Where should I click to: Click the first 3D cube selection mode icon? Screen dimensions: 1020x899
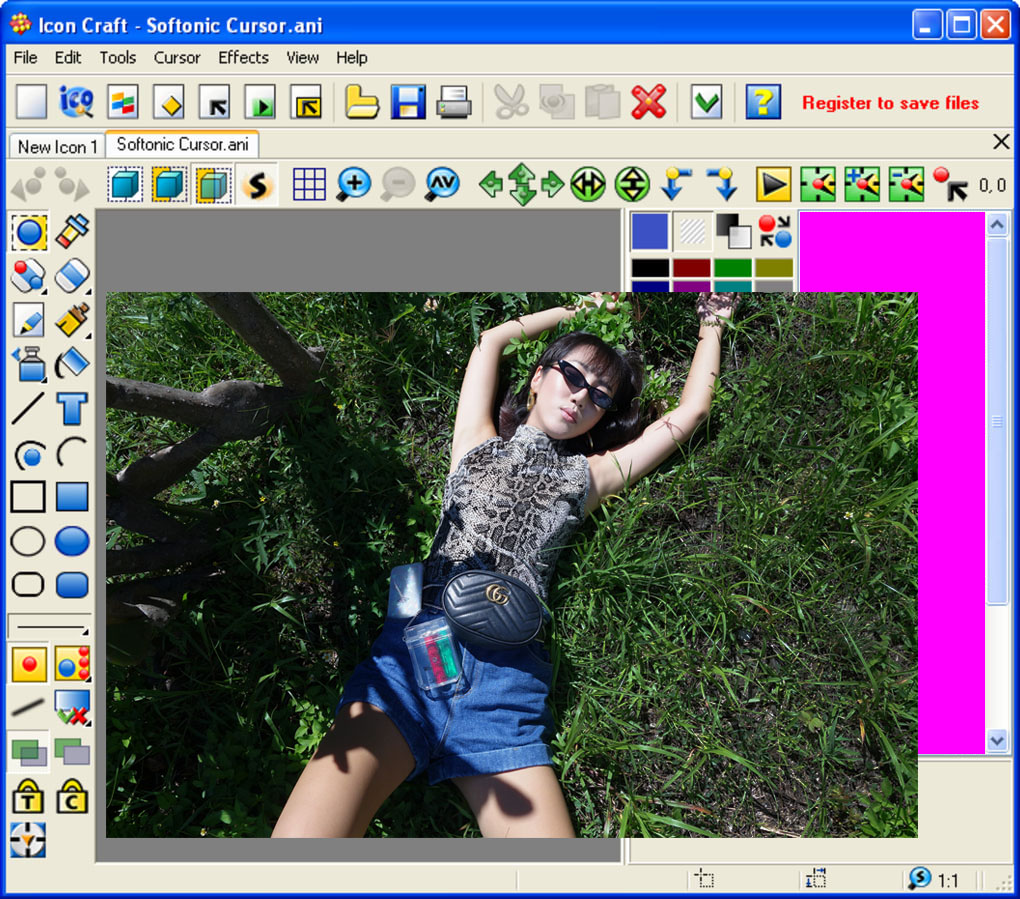(x=125, y=185)
